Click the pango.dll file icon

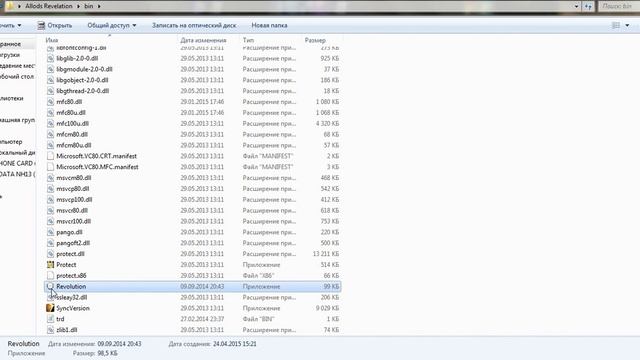[50, 232]
